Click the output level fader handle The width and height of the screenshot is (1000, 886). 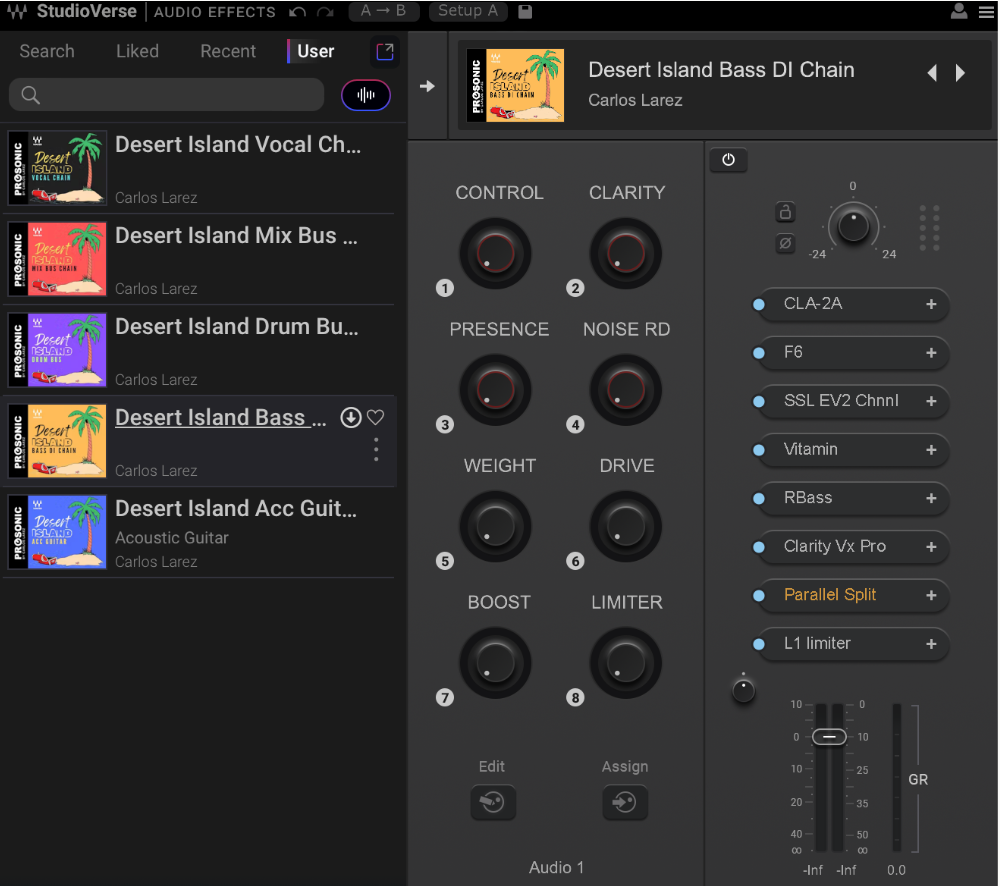click(829, 737)
